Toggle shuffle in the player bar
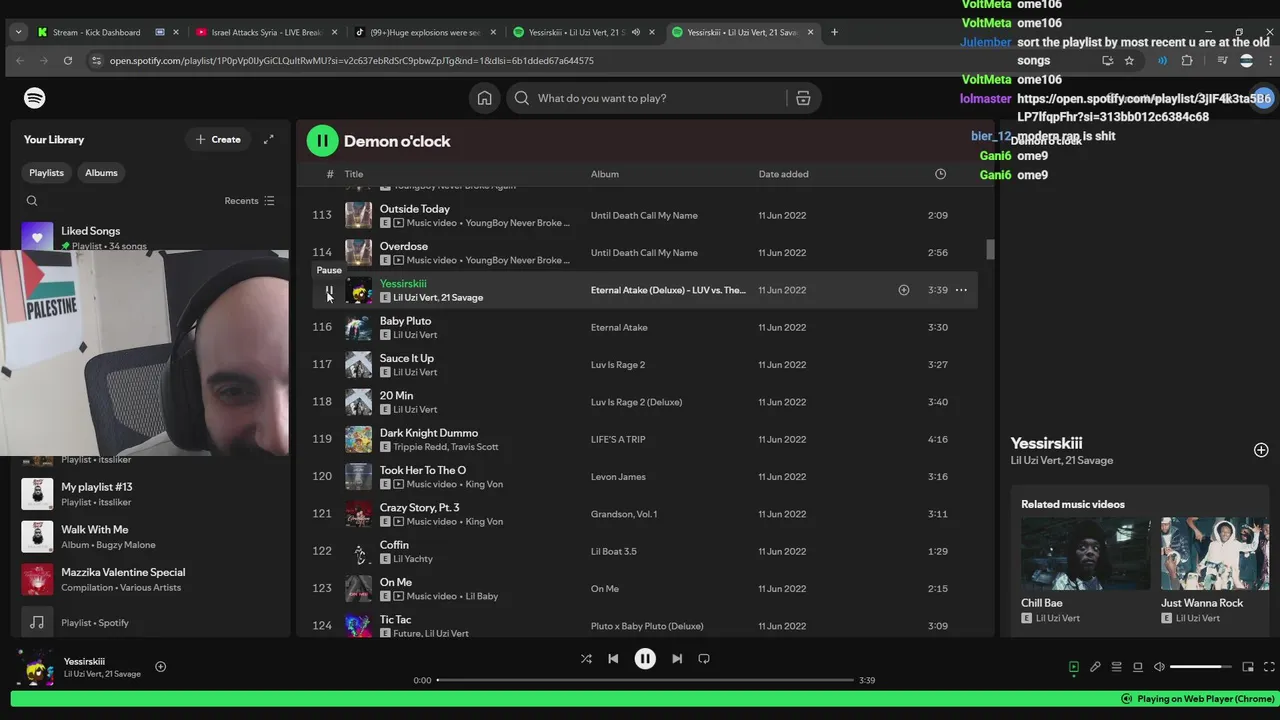The image size is (1280, 720). (586, 659)
